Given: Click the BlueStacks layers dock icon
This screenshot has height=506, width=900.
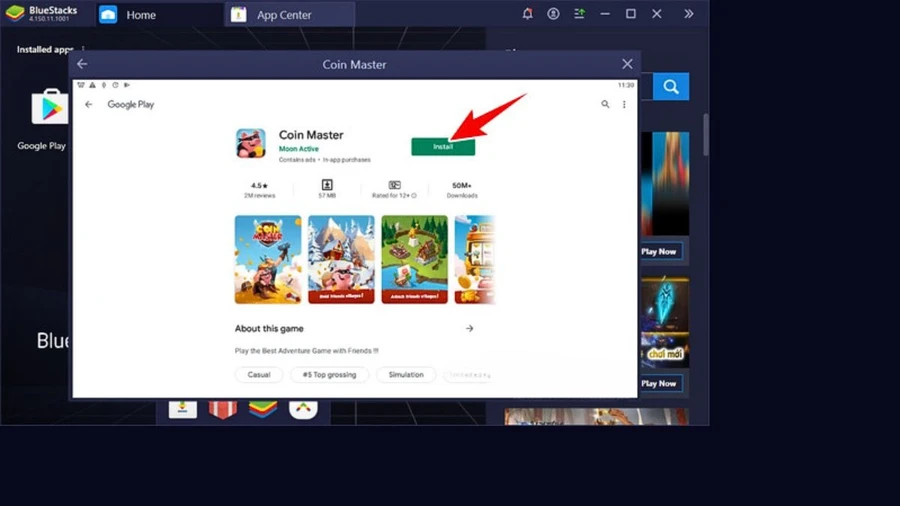Looking at the screenshot, I should click(x=263, y=408).
